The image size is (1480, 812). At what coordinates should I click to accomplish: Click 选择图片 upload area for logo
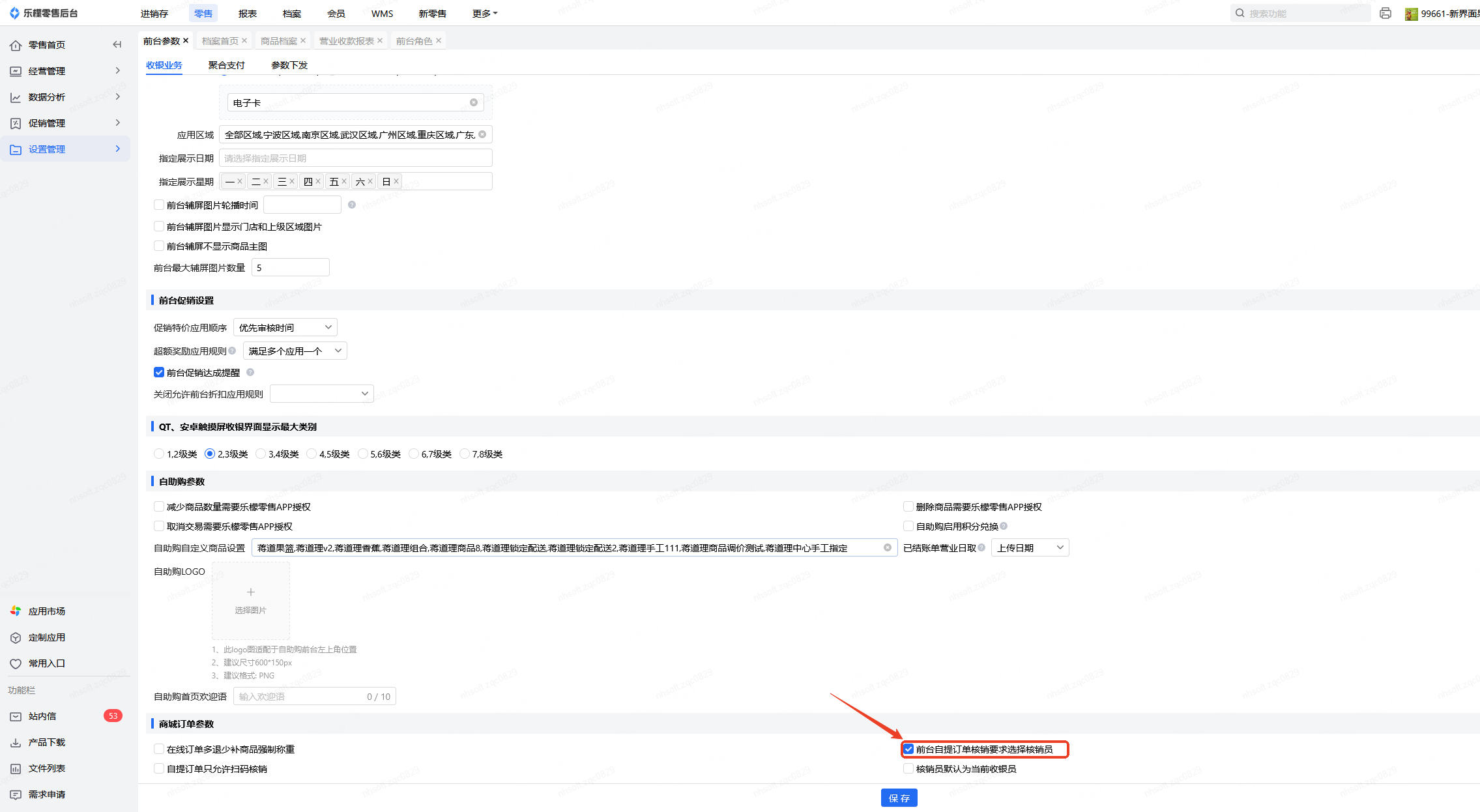pyautogui.click(x=251, y=600)
